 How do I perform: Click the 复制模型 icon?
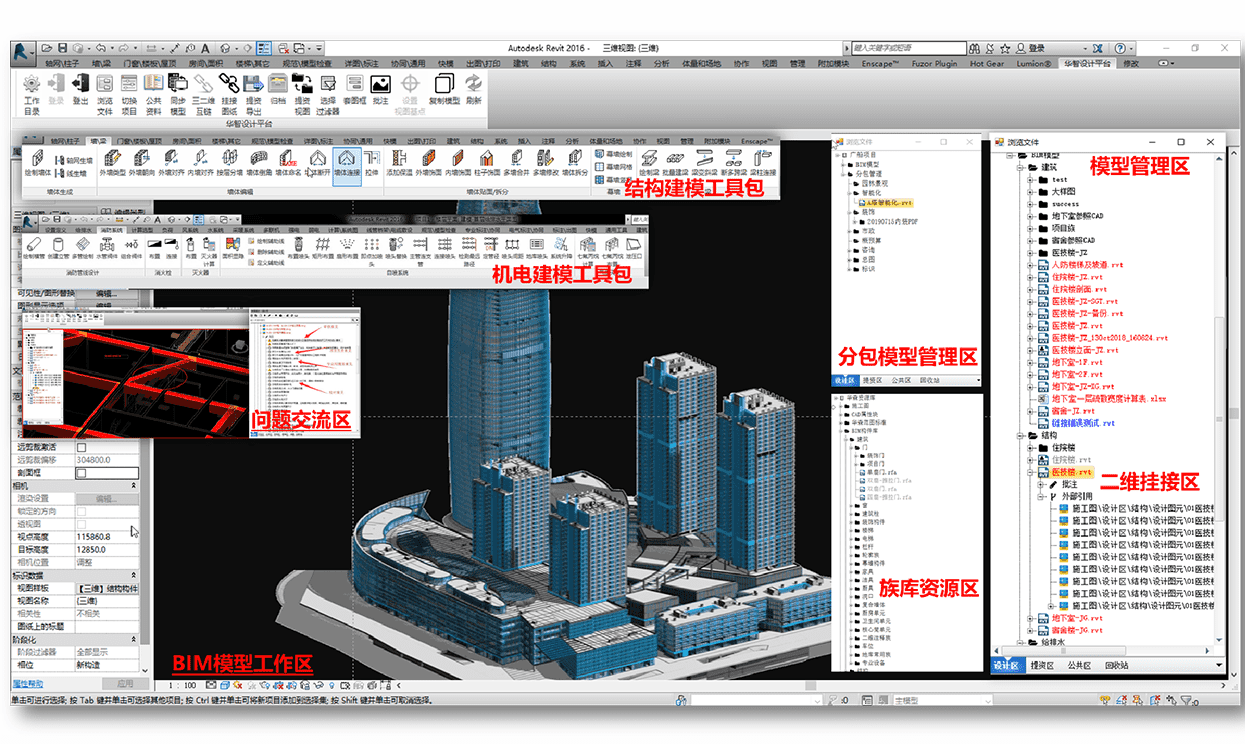click(444, 84)
